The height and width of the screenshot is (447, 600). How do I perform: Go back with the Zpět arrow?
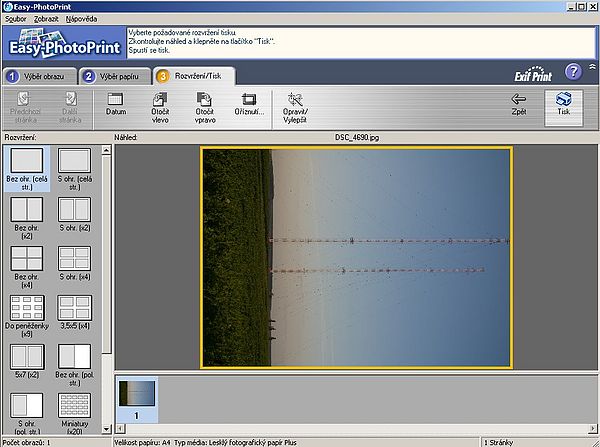coord(518,104)
